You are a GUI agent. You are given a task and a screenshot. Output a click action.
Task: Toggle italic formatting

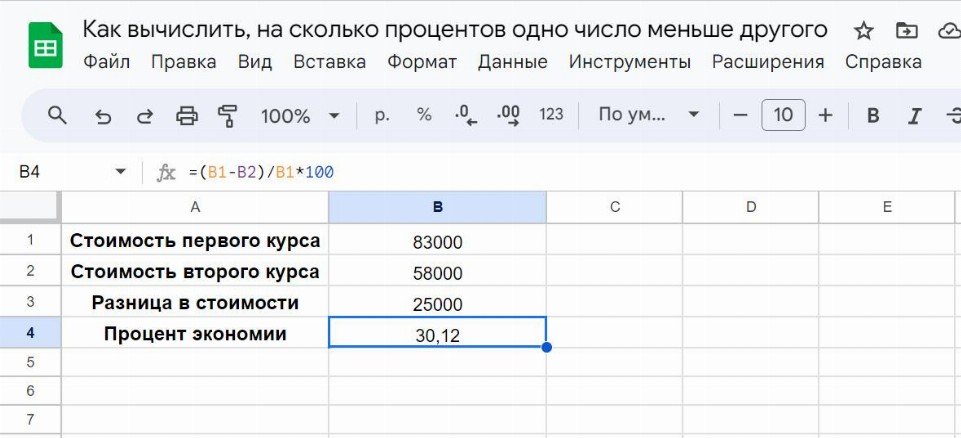tap(913, 115)
